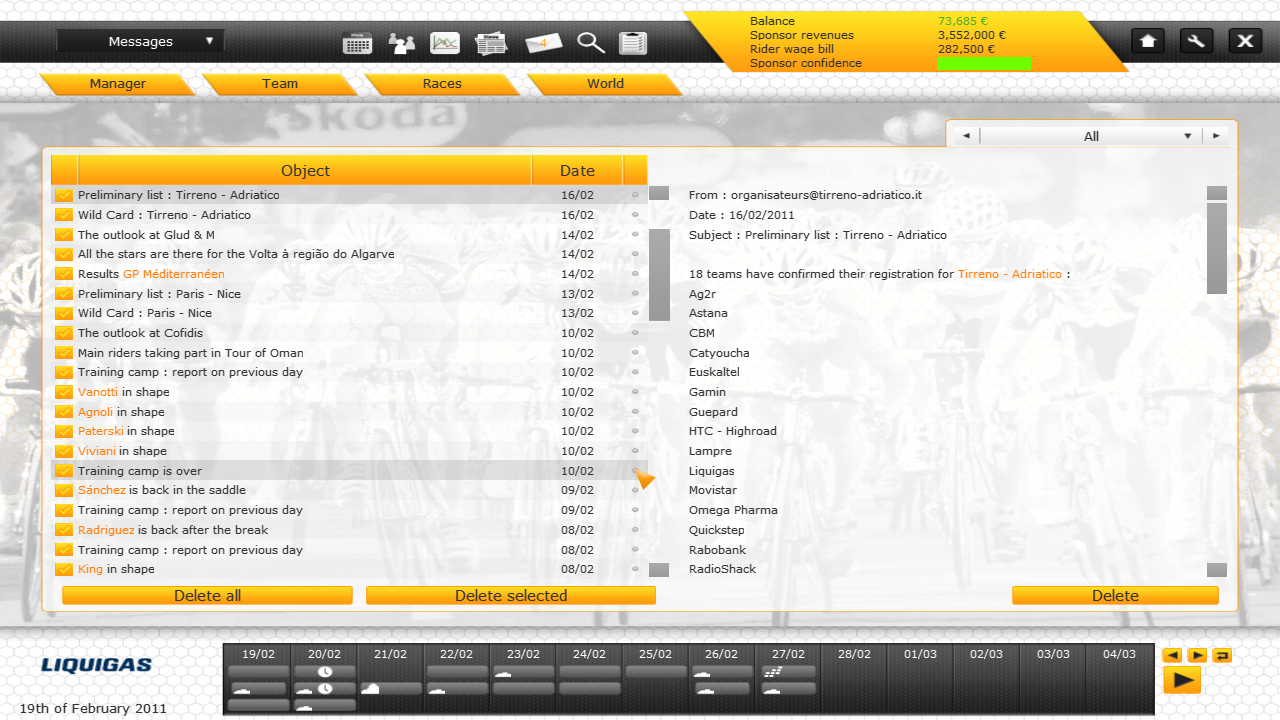
Task: Click the magnifying glass search icon
Action: coord(591,43)
